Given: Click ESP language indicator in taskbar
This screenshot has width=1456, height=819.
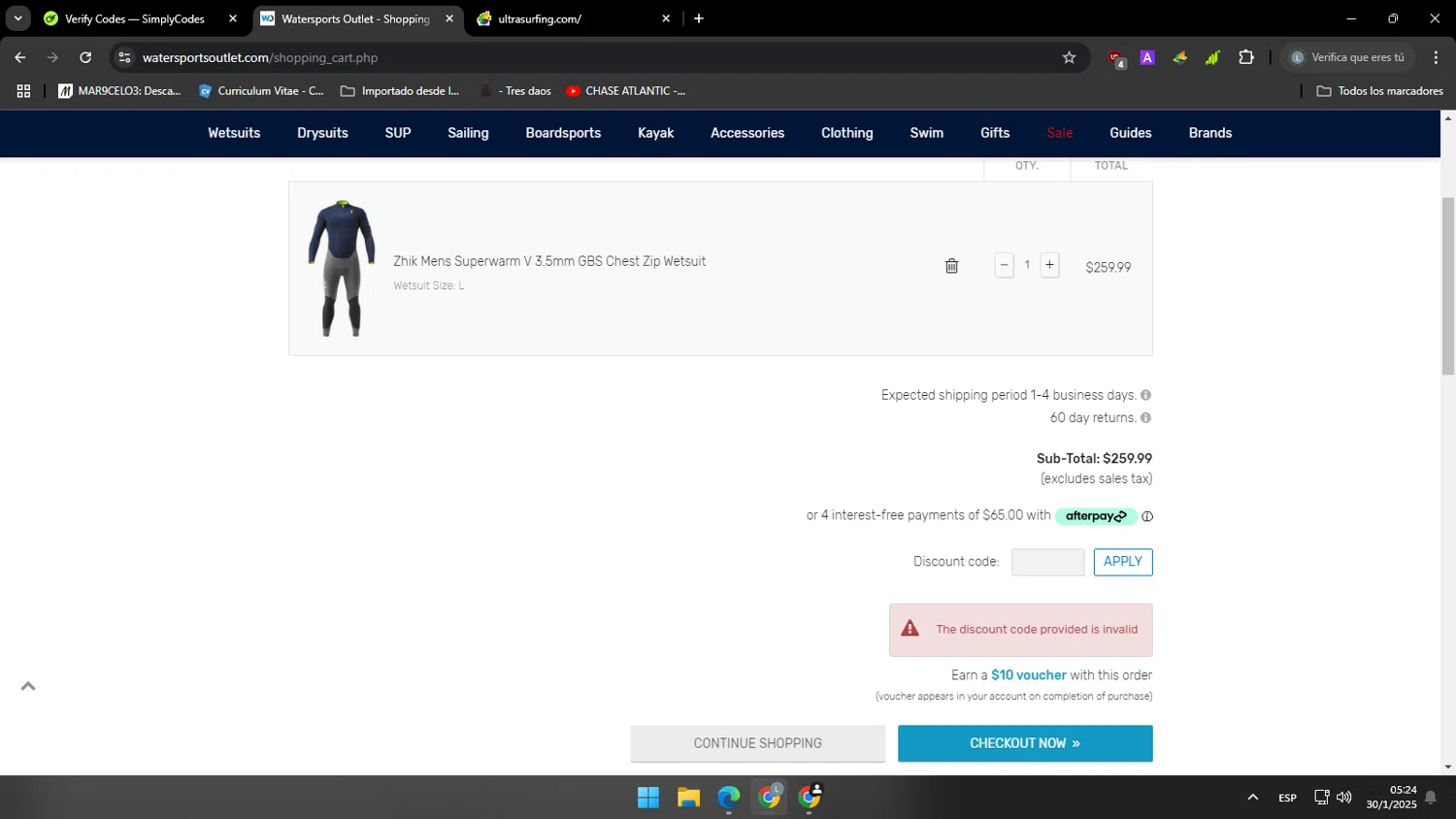Looking at the screenshot, I should coord(1287,798).
